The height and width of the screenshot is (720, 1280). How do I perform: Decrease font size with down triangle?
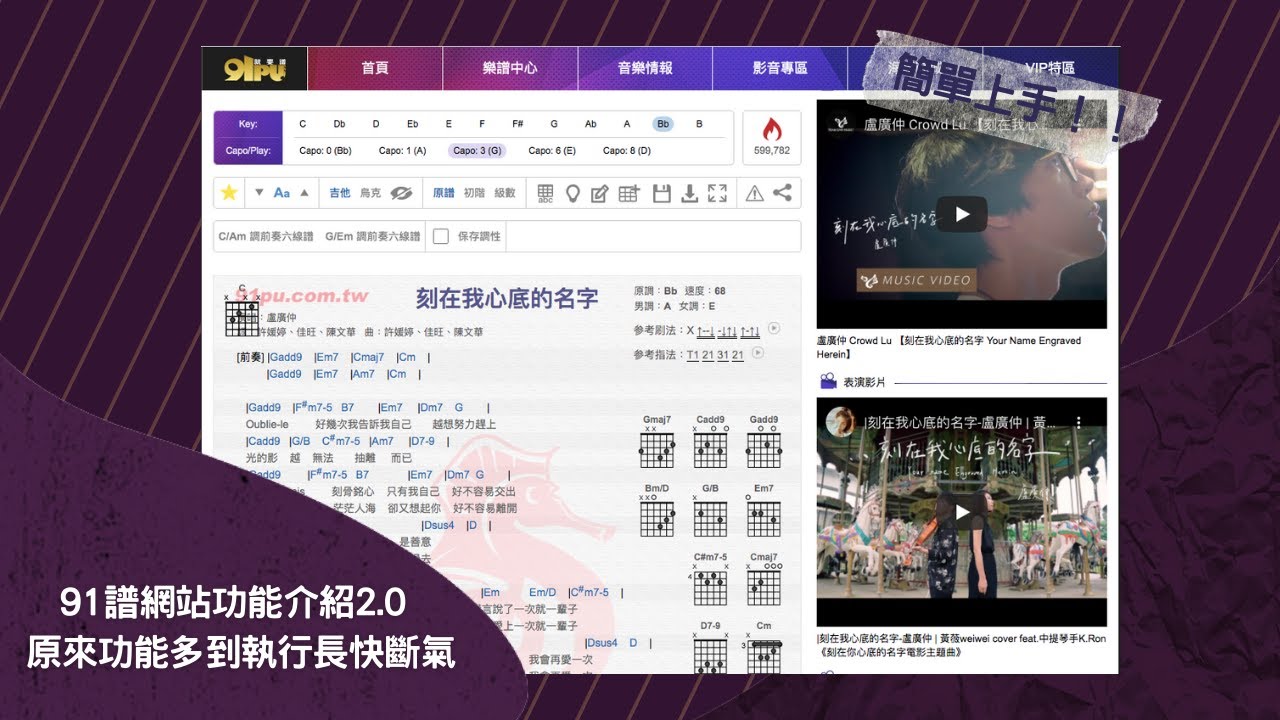click(259, 193)
